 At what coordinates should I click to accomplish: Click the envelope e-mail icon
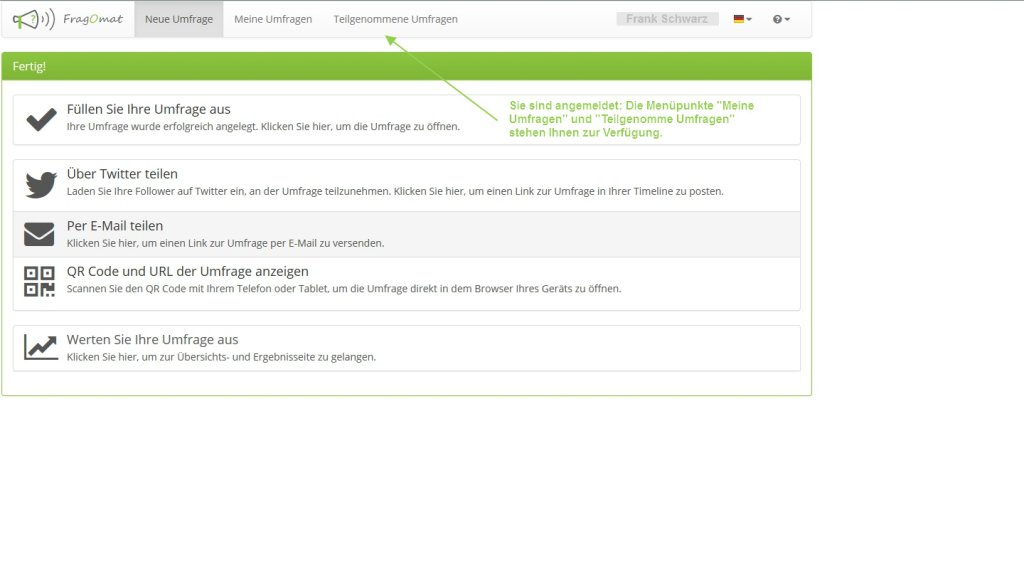point(39,234)
